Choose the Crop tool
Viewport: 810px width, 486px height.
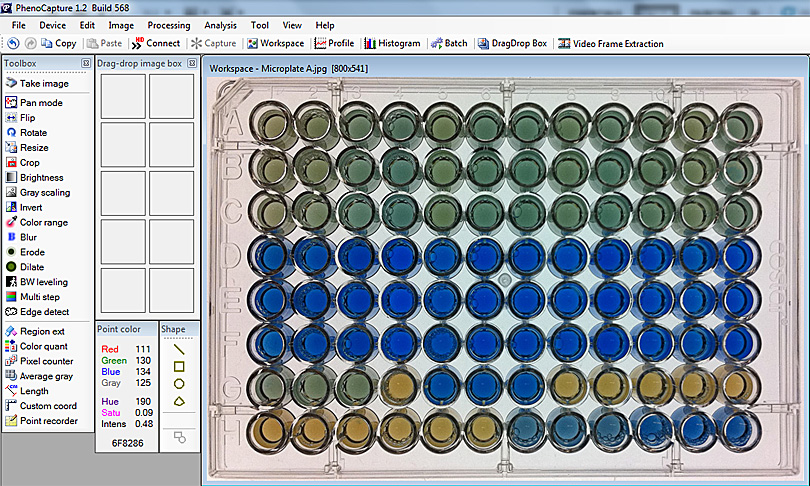[x=30, y=163]
